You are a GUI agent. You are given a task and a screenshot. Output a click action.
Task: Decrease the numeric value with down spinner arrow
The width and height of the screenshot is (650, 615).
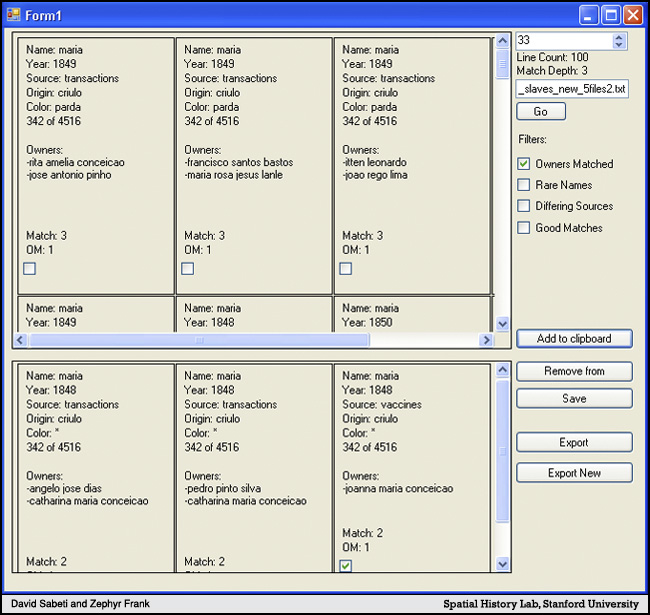pyautogui.click(x=619, y=45)
